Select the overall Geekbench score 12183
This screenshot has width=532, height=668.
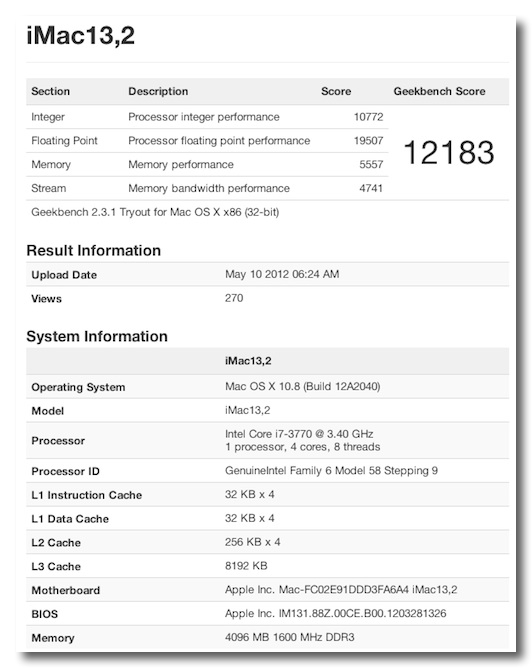[x=449, y=153]
